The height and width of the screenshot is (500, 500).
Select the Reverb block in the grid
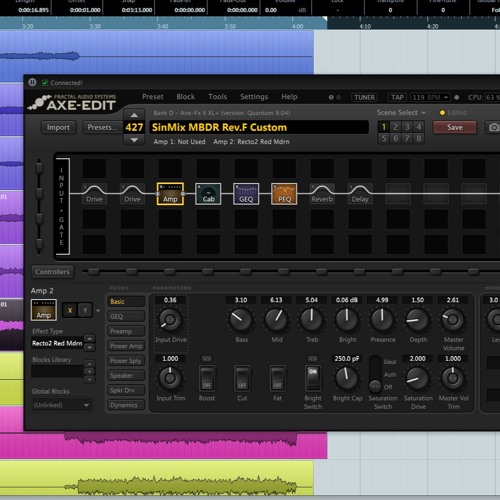322,194
